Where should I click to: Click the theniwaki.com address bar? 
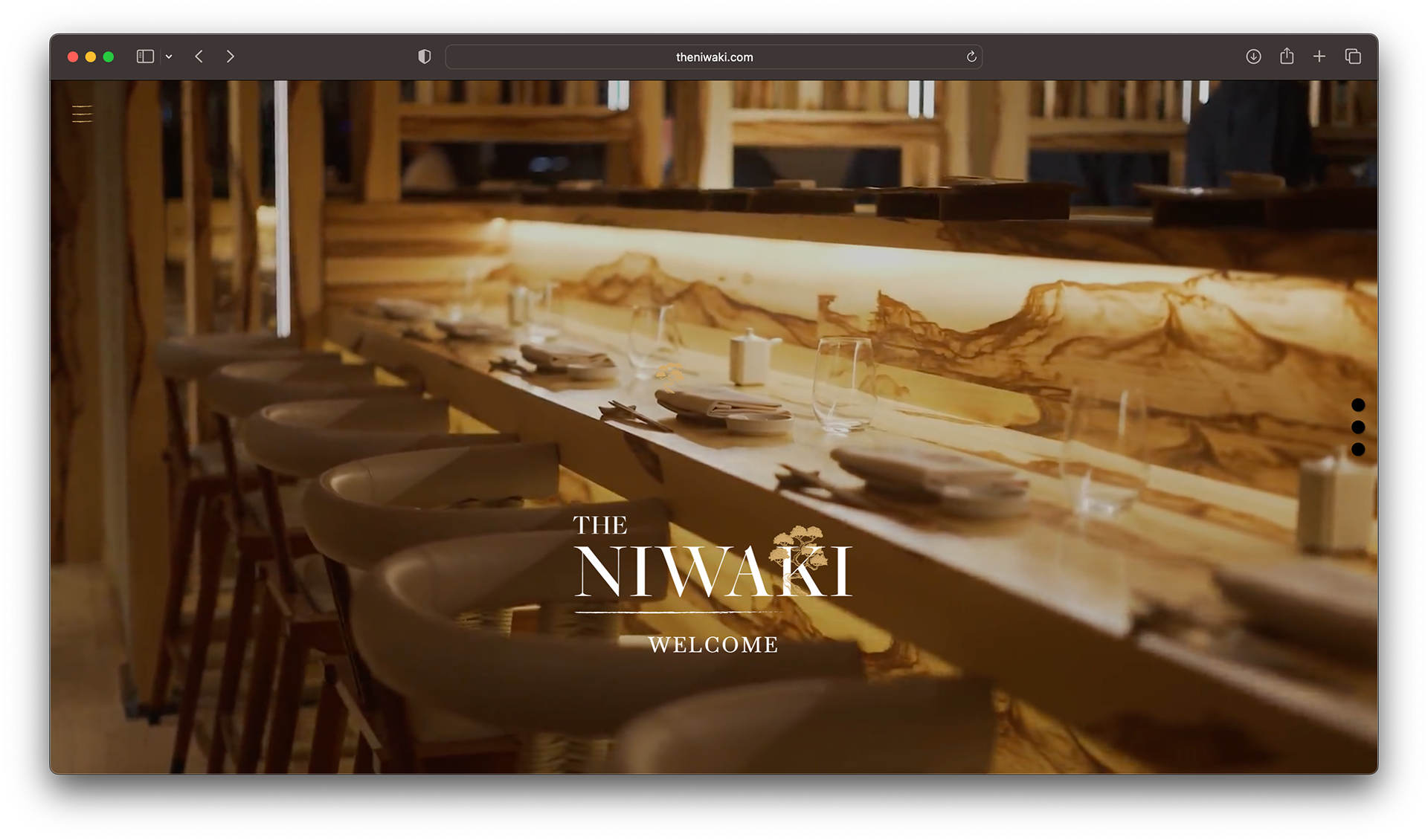click(x=713, y=56)
